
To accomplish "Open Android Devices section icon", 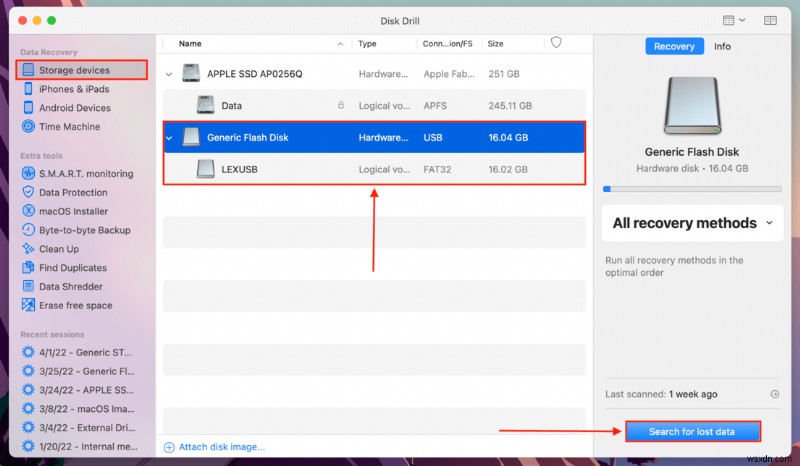I will [28, 108].
